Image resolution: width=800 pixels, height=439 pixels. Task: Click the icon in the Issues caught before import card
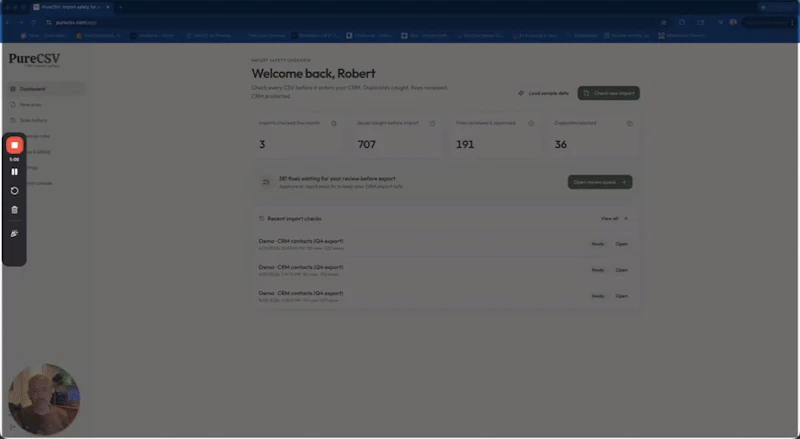[432, 124]
